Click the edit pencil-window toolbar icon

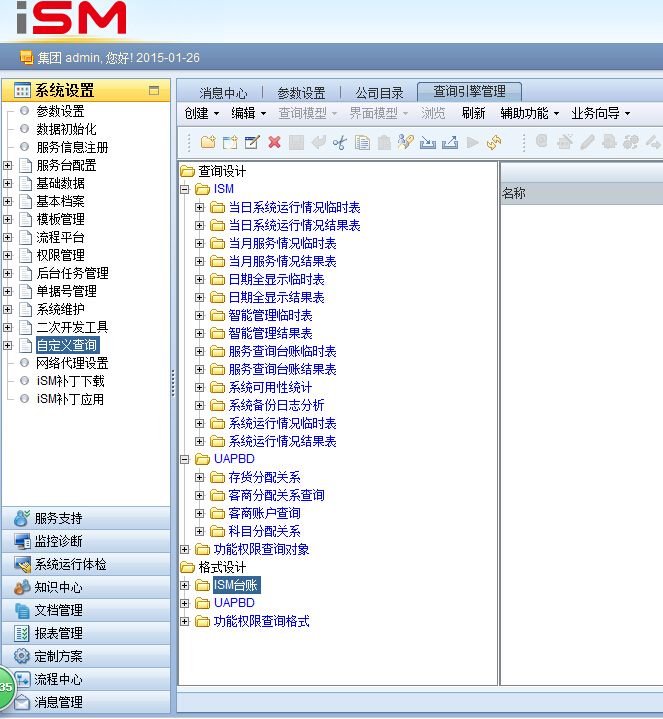[x=252, y=142]
